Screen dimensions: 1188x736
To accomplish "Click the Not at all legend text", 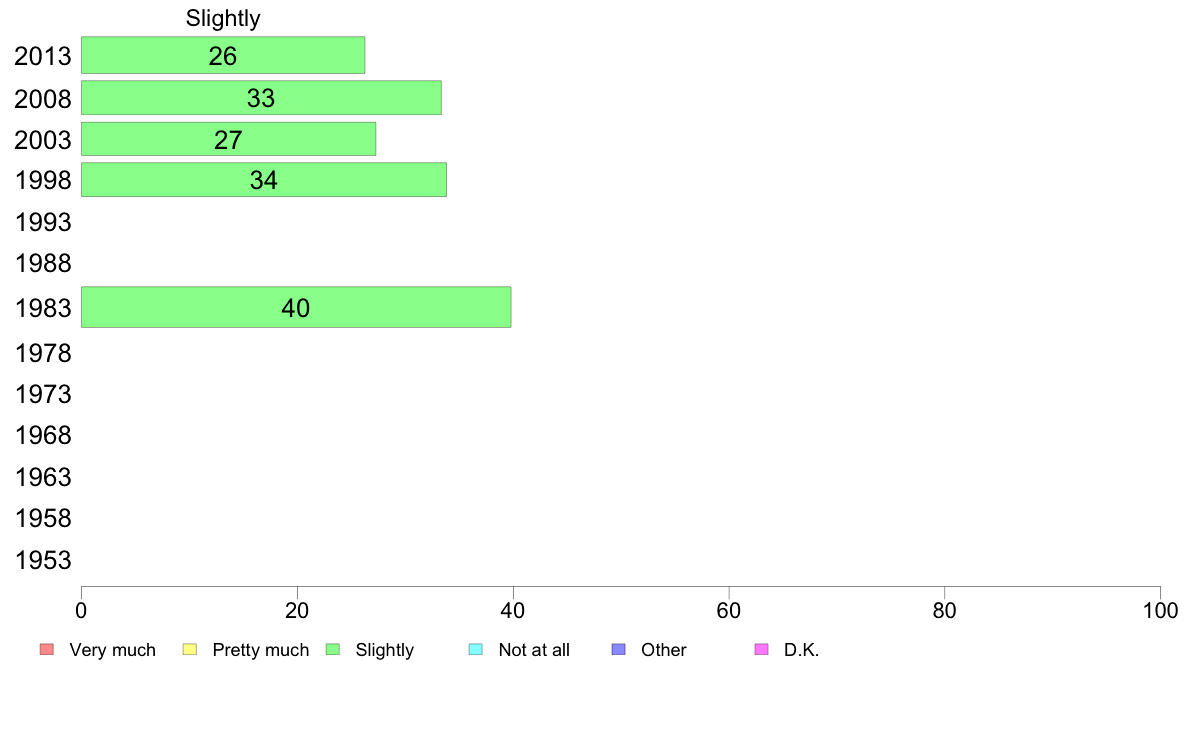I will [x=534, y=650].
